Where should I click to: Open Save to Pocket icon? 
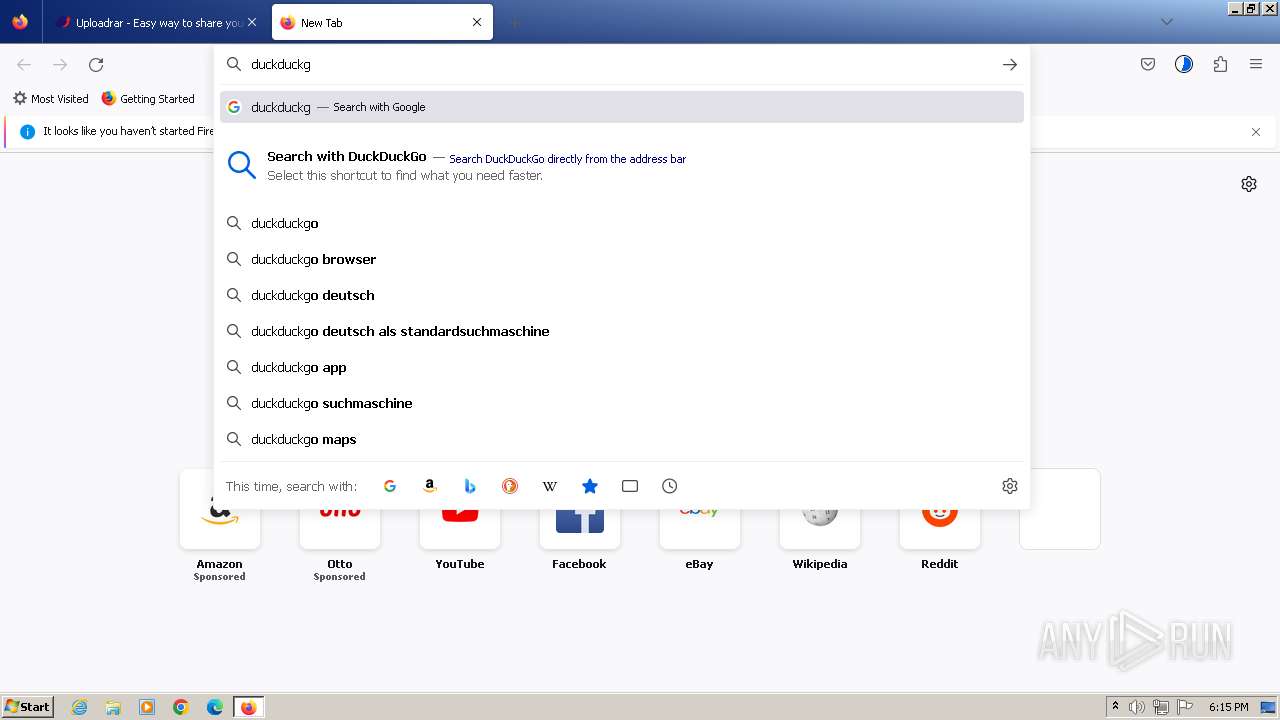1148,65
